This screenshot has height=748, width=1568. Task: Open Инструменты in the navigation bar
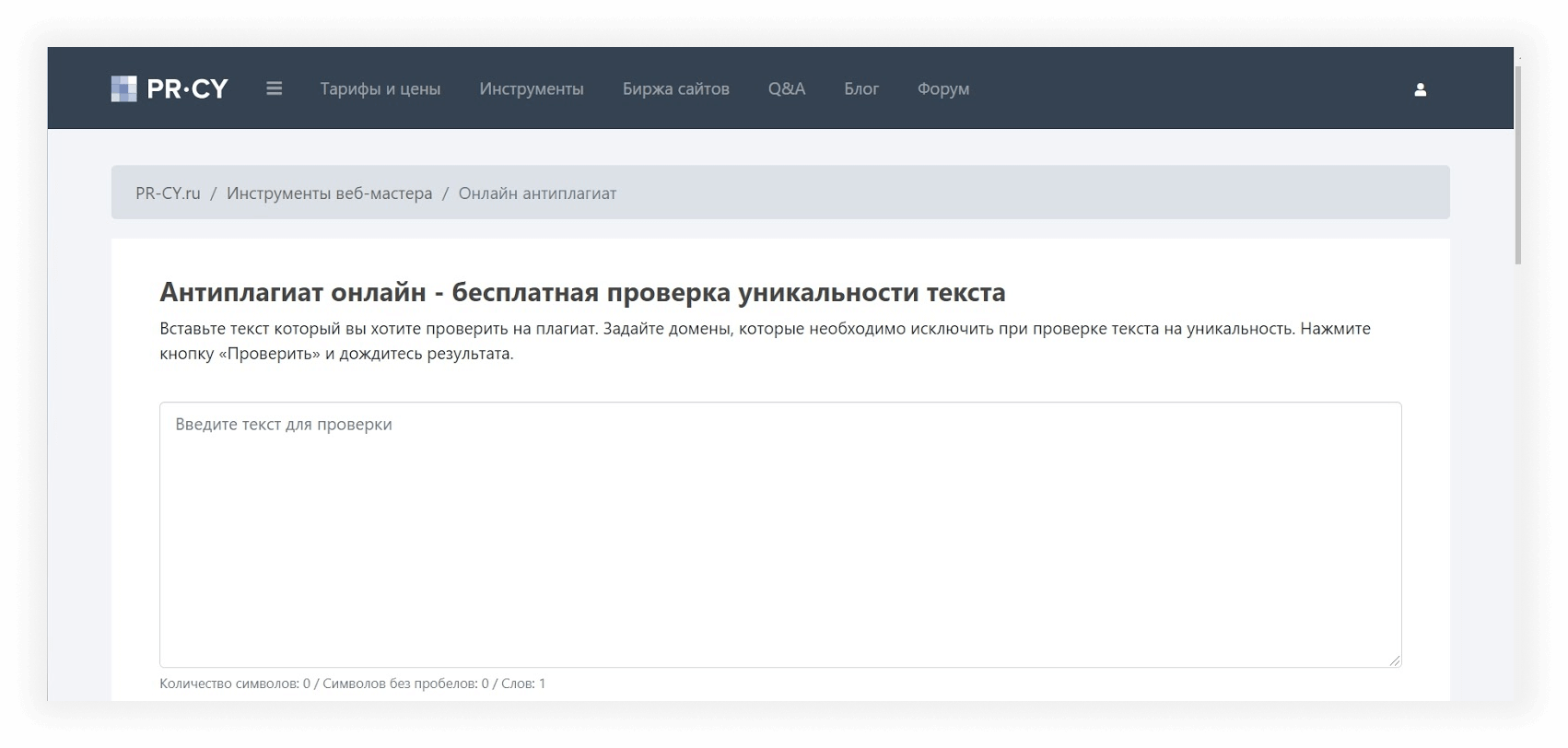pyautogui.click(x=532, y=88)
